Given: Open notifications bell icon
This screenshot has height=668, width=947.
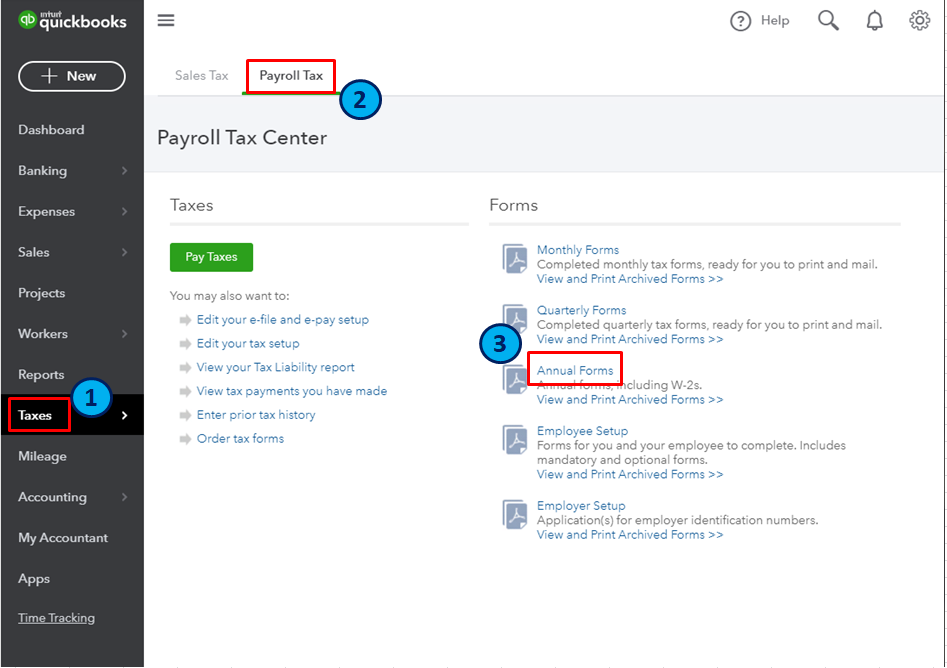Looking at the screenshot, I should tap(875, 21).
